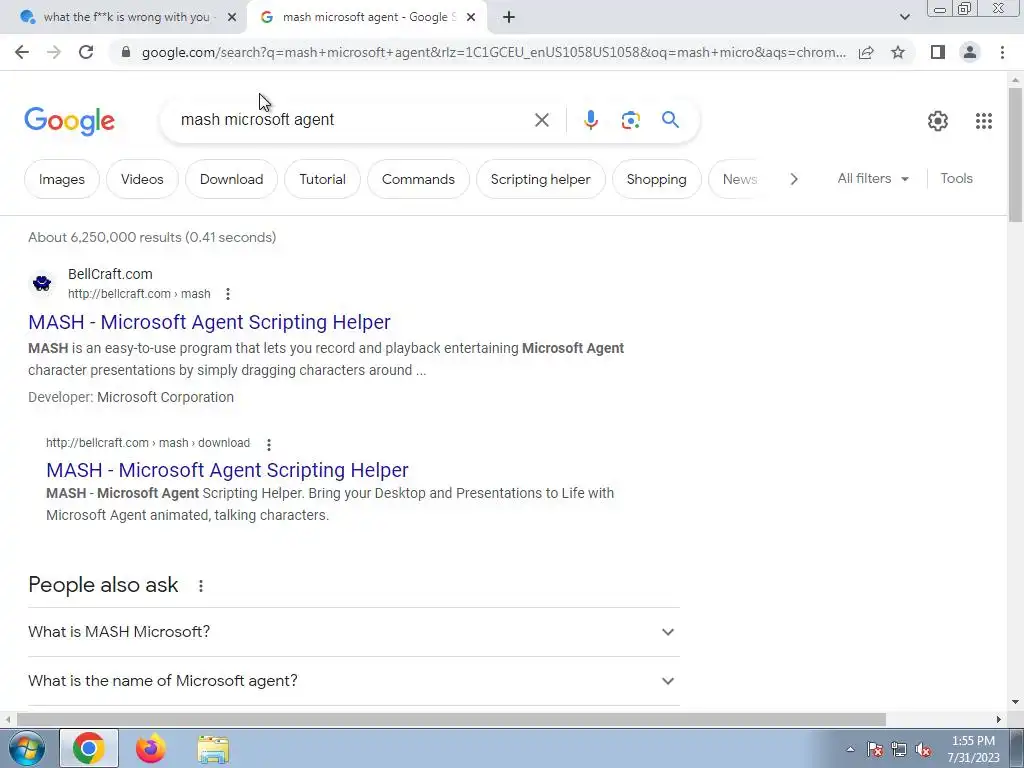Image resolution: width=1024 pixels, height=768 pixels.
Task: Switch to 'what the f**k is wrong' tab
Action: point(123,18)
